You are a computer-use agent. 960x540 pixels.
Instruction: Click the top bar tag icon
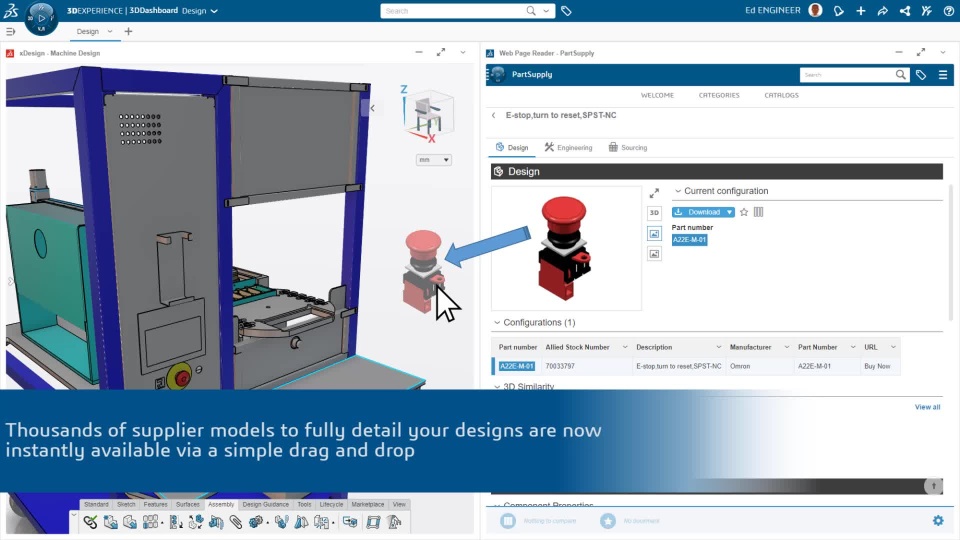tap(566, 11)
